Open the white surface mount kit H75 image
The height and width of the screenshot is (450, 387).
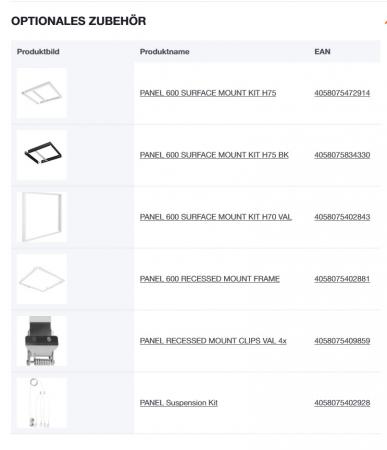tap(41, 93)
